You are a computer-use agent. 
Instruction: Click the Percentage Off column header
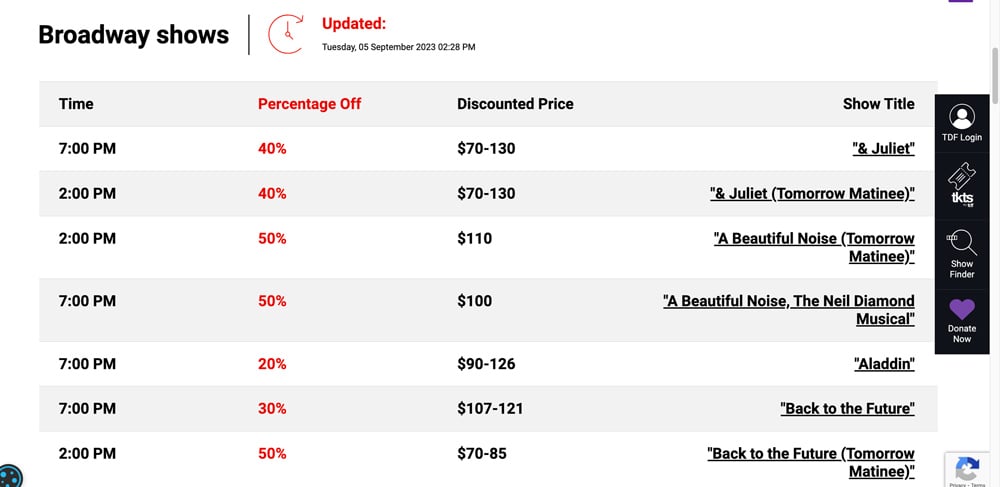[309, 104]
